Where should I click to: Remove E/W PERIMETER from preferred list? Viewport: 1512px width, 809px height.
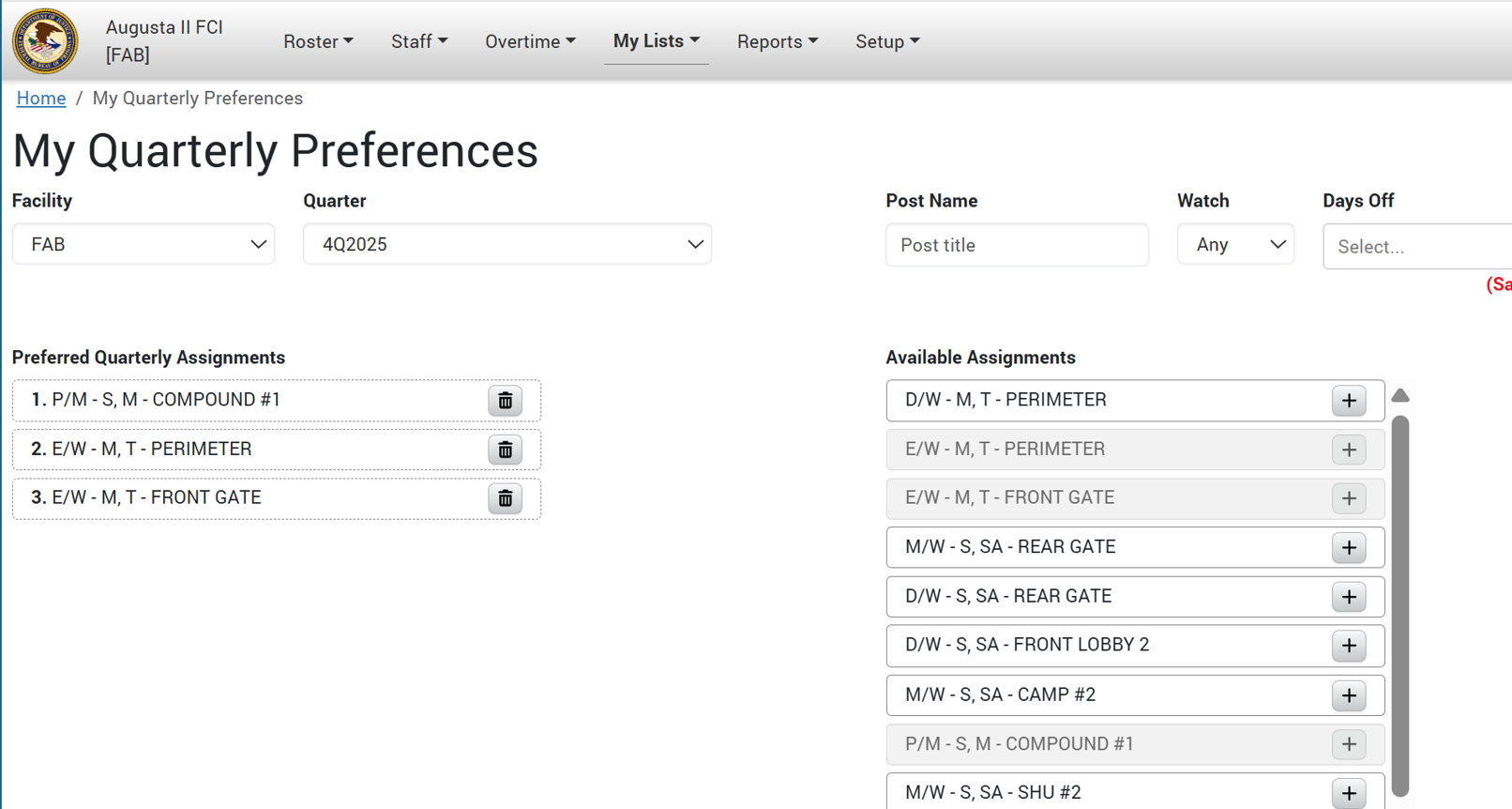pyautogui.click(x=505, y=450)
